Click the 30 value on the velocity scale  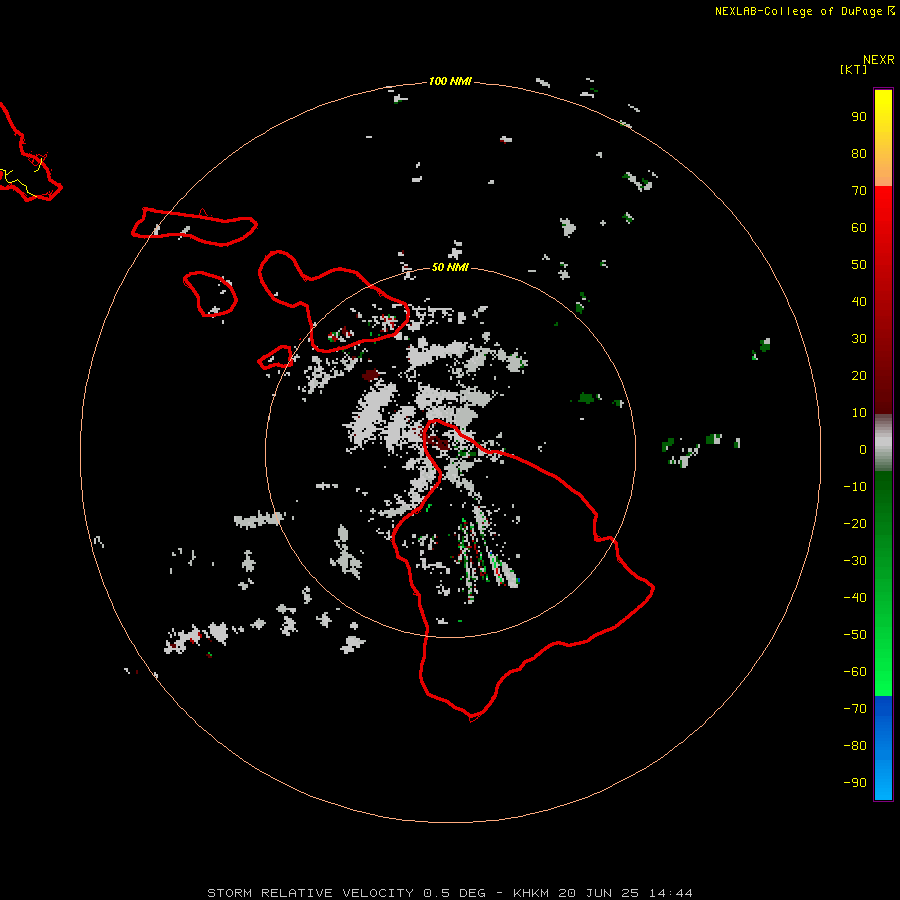click(x=859, y=339)
